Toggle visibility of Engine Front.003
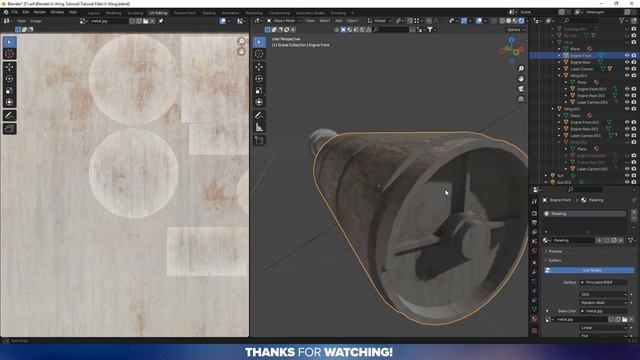Screen dimensions: 640x360 click(x=627, y=89)
